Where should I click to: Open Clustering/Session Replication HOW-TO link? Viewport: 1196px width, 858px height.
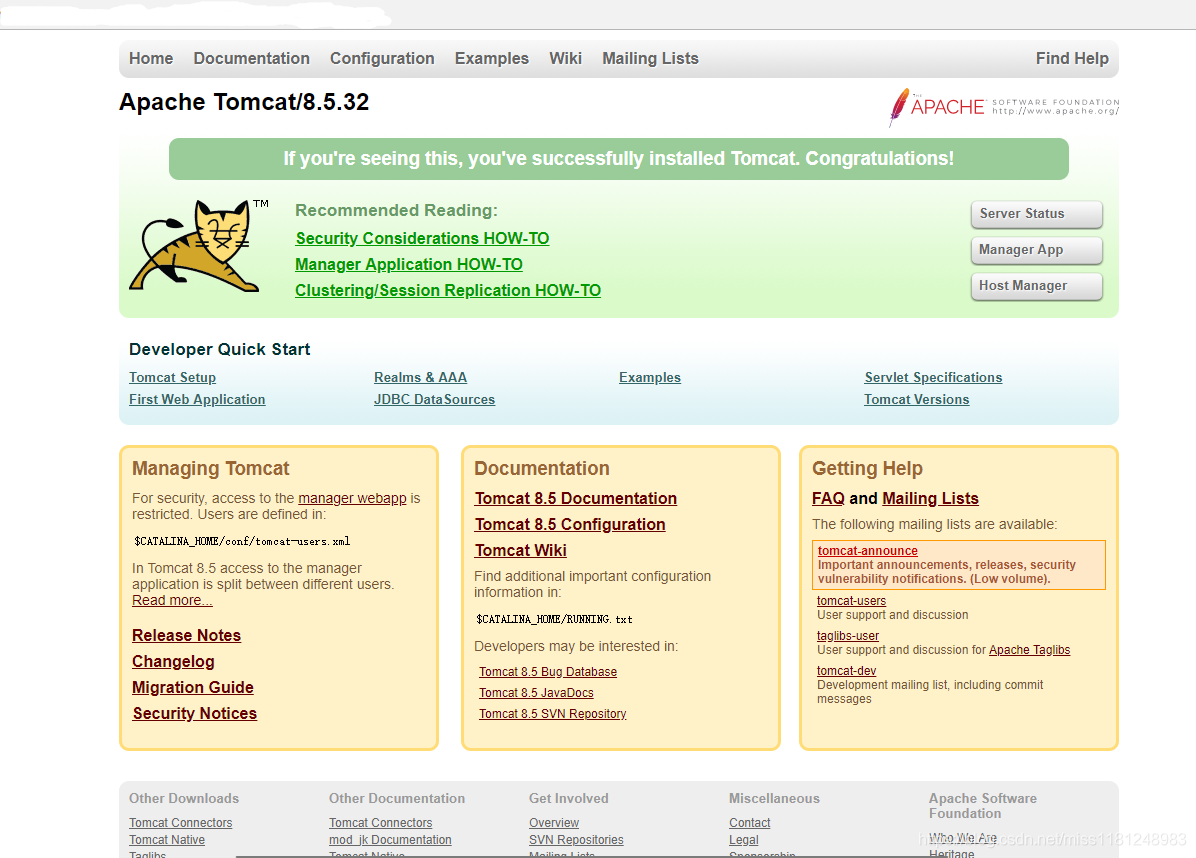[x=448, y=291]
